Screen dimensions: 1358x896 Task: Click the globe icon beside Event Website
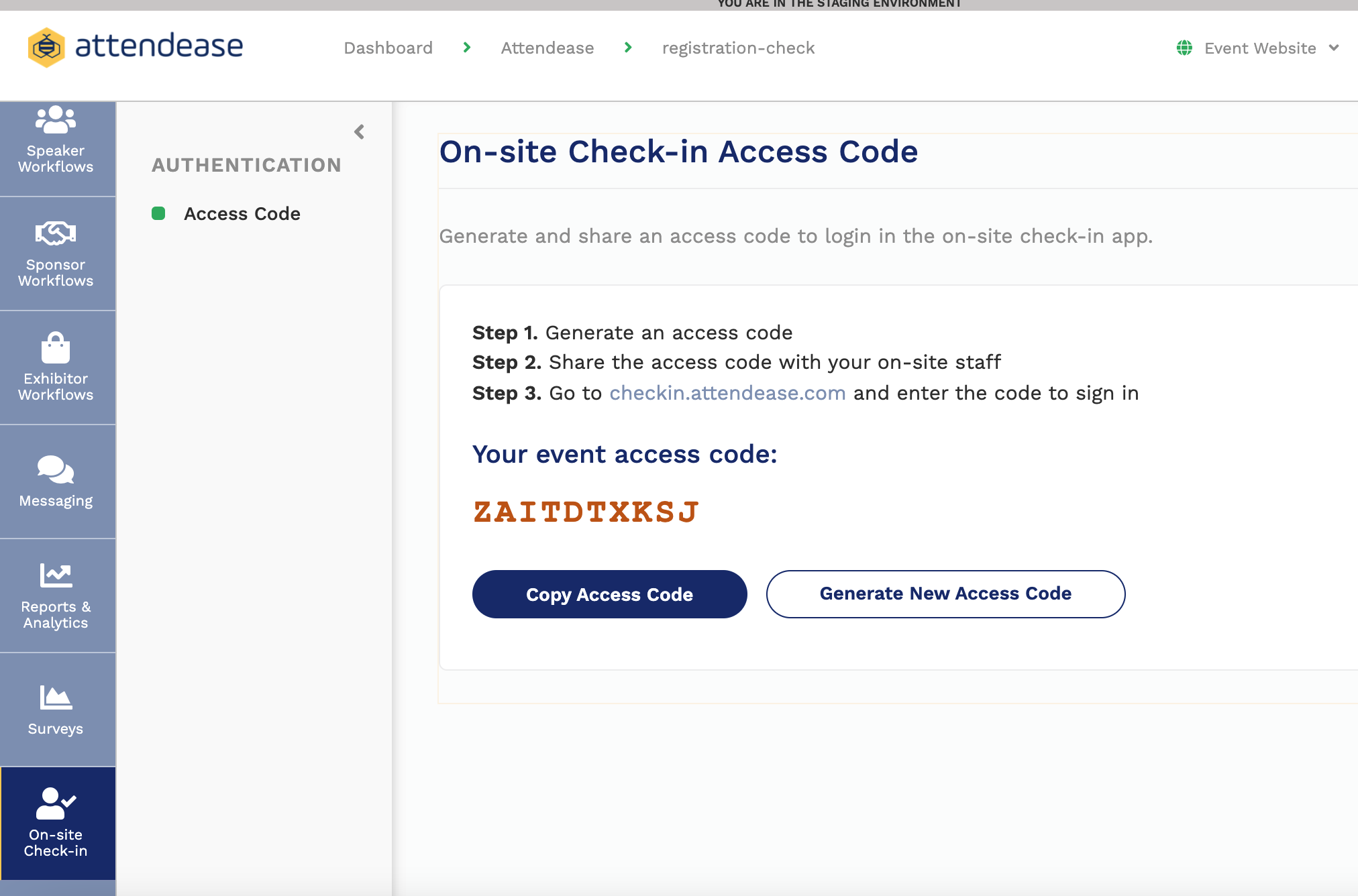pyautogui.click(x=1183, y=48)
